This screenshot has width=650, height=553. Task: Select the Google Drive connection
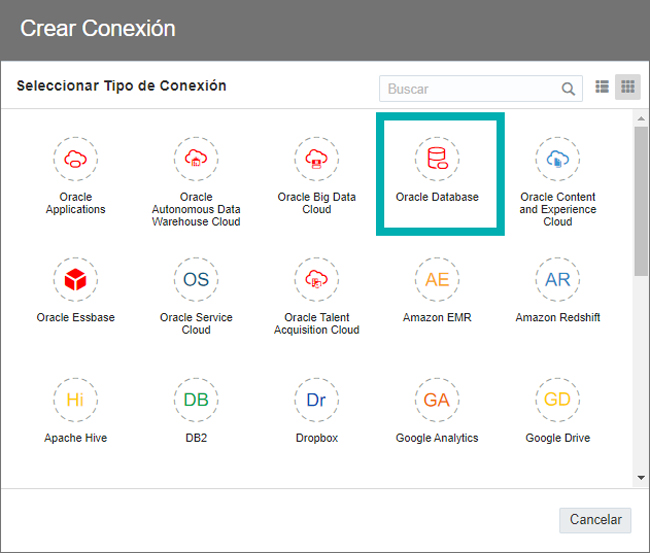558,400
